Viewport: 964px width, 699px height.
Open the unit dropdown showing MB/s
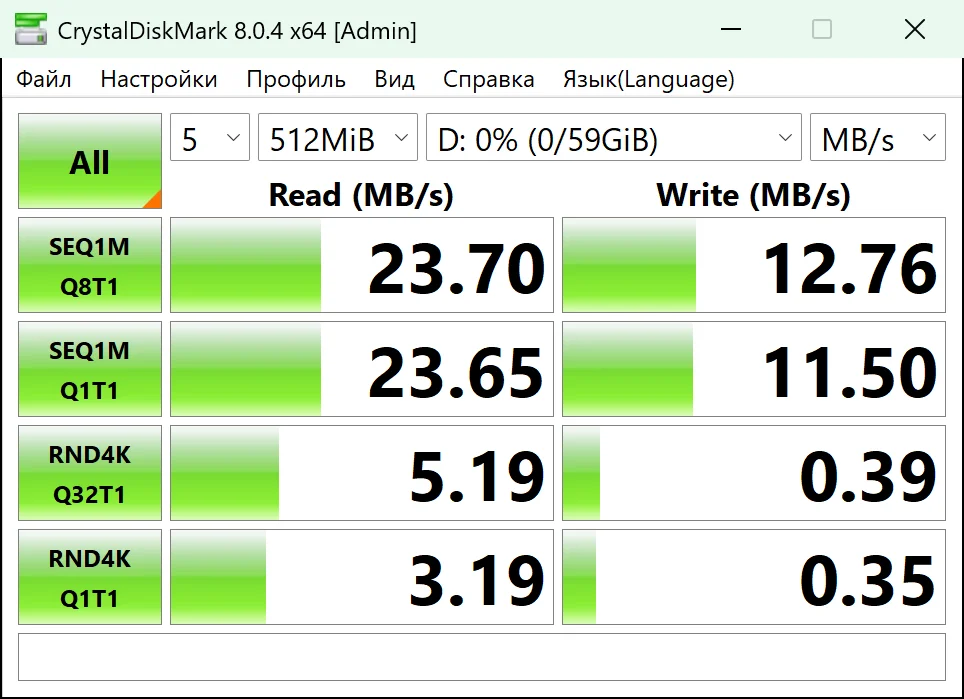coord(877,137)
